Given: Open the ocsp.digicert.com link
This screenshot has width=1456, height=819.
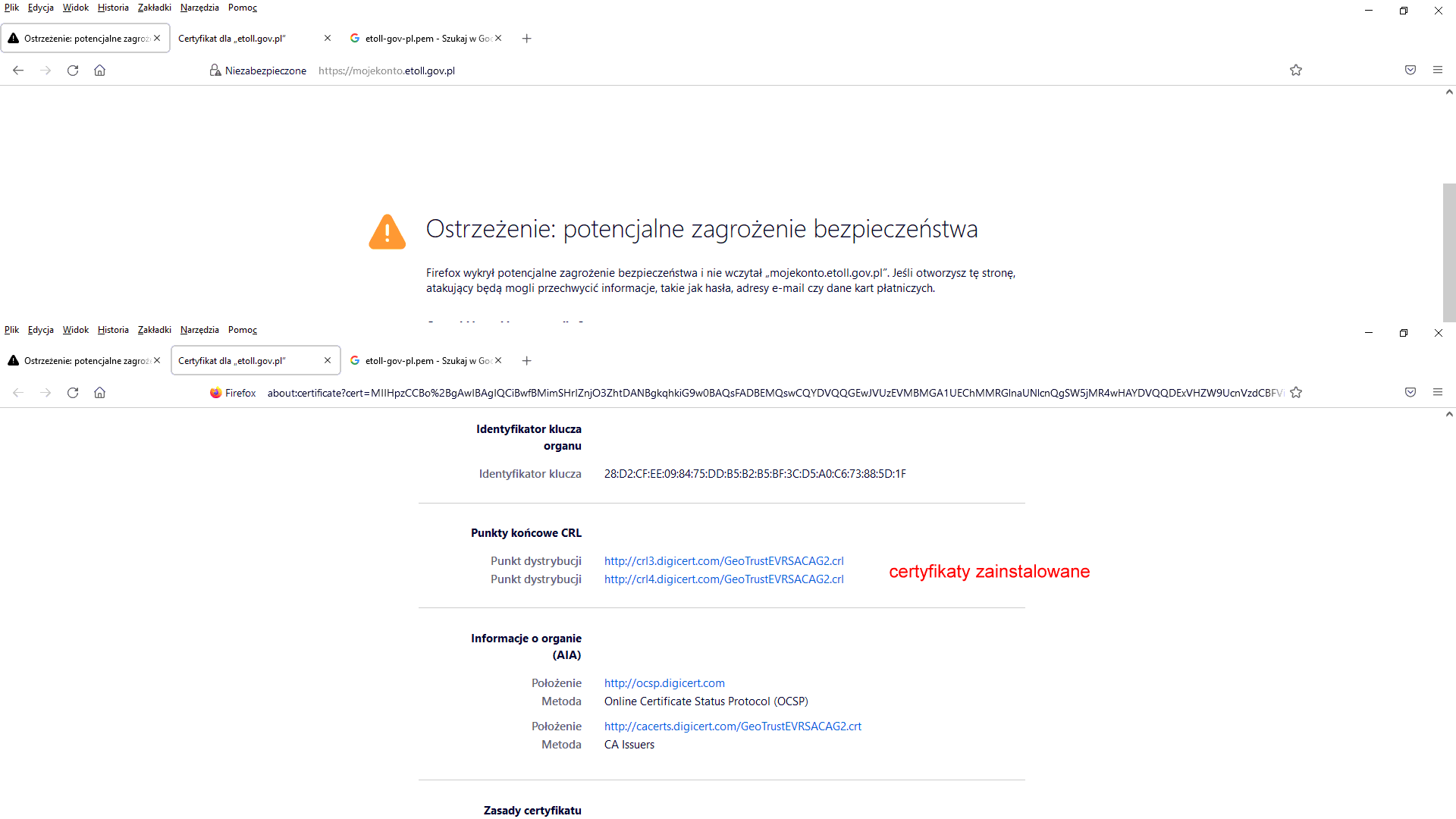Looking at the screenshot, I should (664, 683).
